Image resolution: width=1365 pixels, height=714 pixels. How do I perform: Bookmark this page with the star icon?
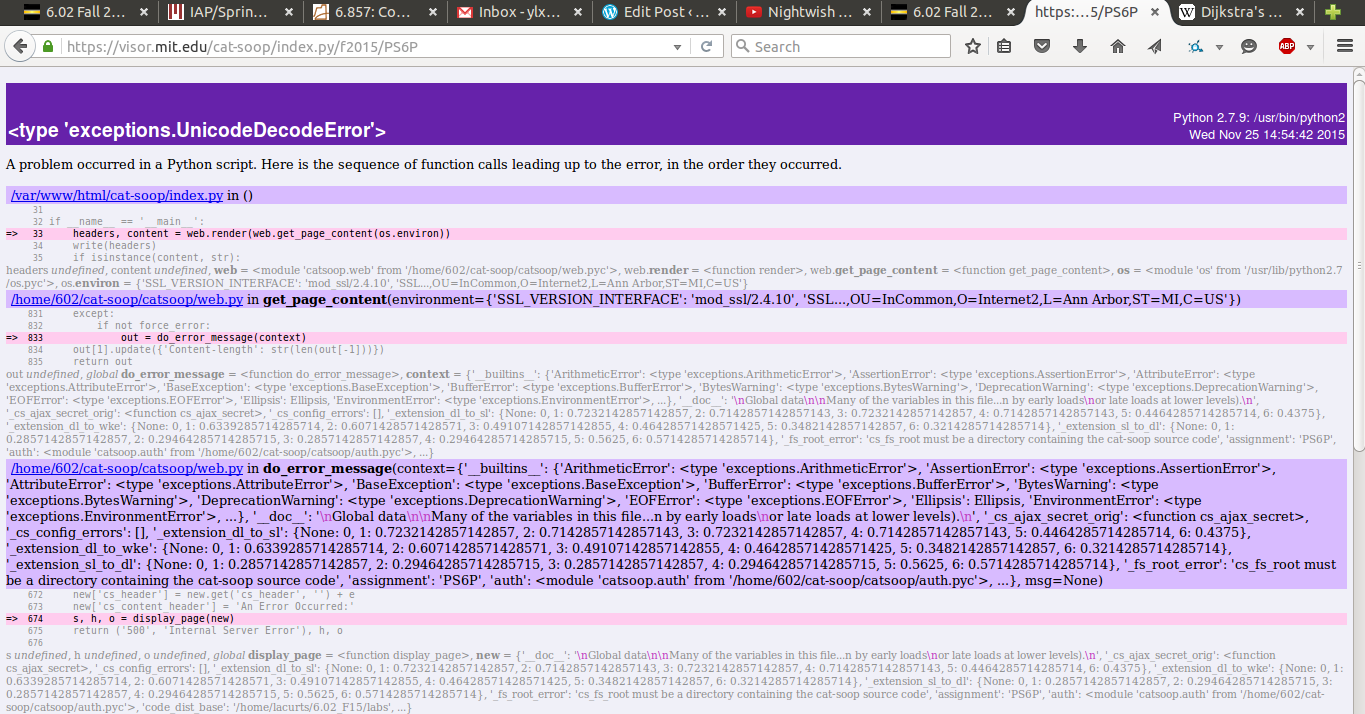(x=972, y=47)
